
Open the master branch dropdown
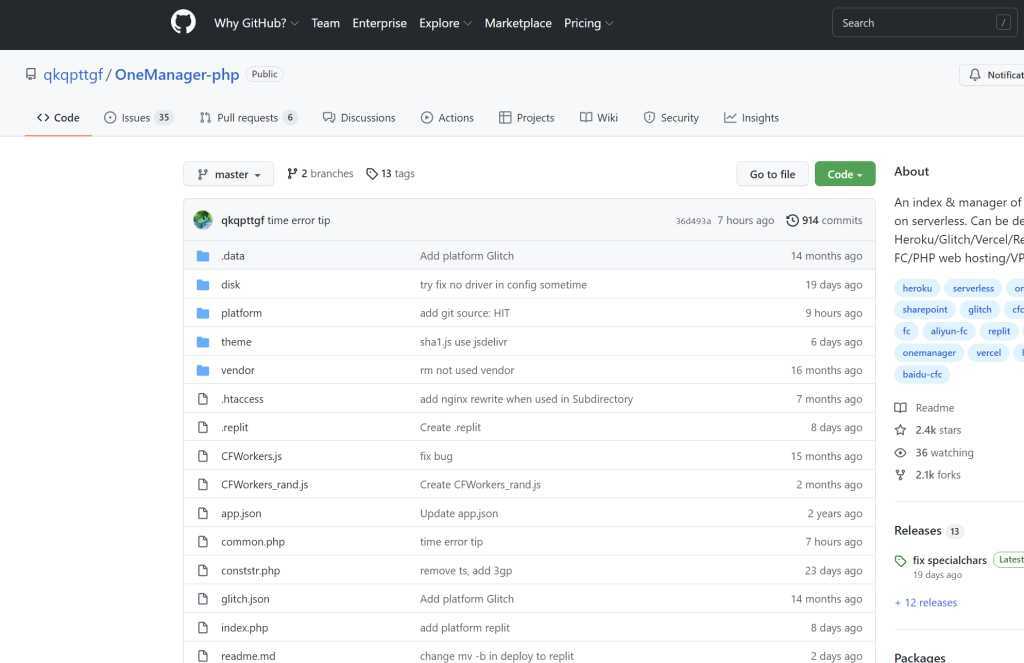229,174
